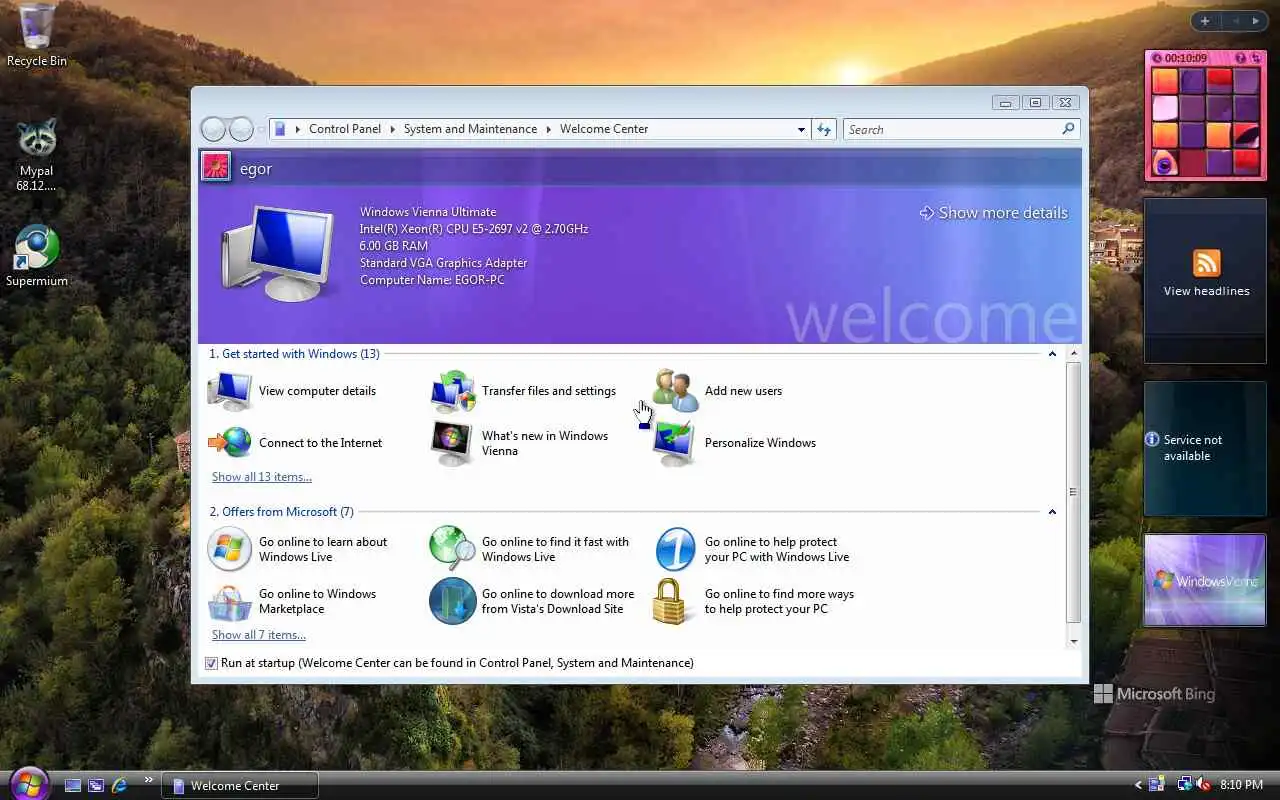1280x800 pixels.
Task: Click the RSS View headlines gadget icon
Action: point(1206,262)
